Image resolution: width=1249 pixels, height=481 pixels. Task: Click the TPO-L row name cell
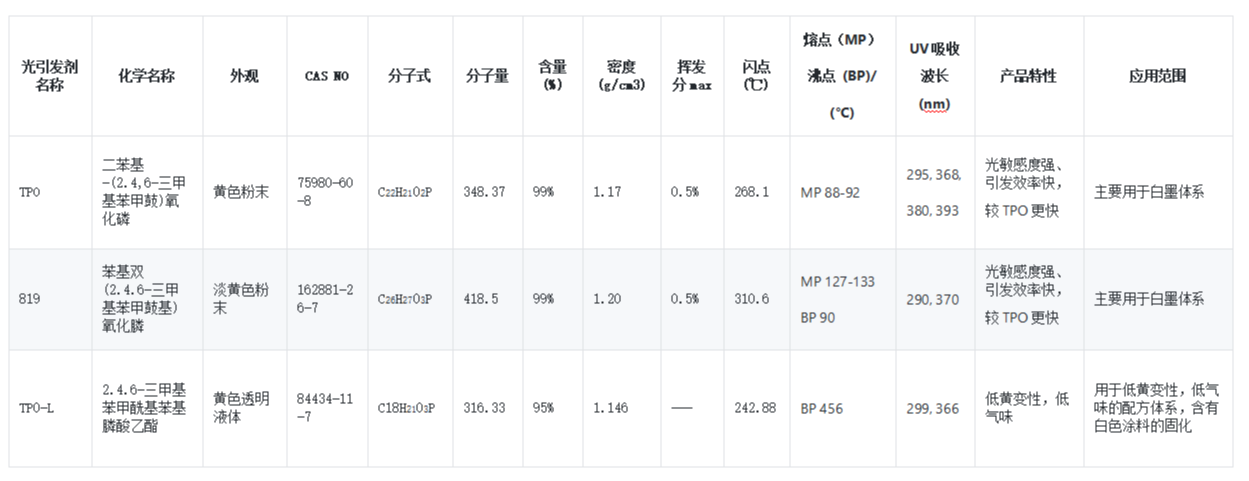50,408
